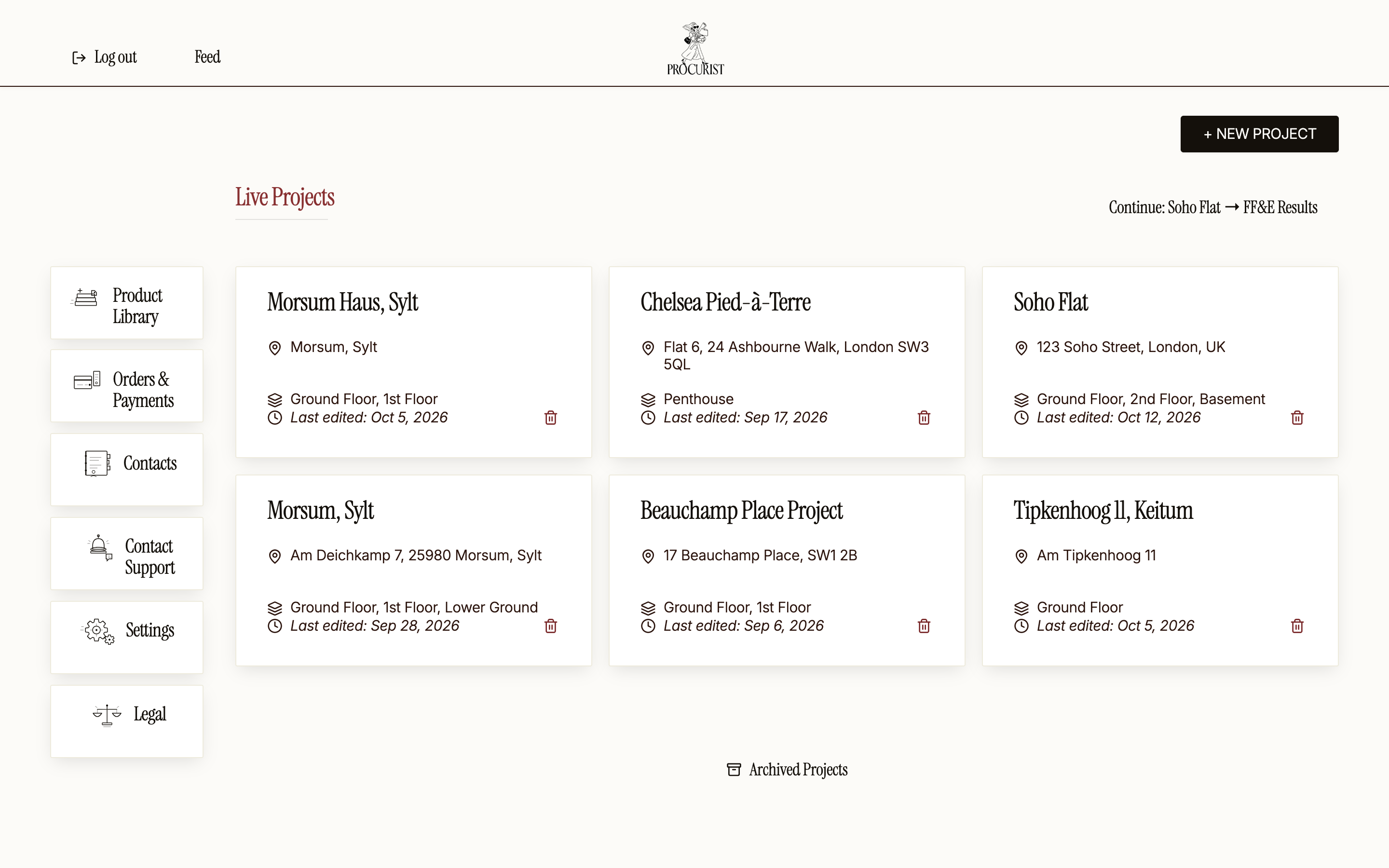The height and width of the screenshot is (868, 1389).
Task: Open Product Library from sidebar
Action: 127,302
